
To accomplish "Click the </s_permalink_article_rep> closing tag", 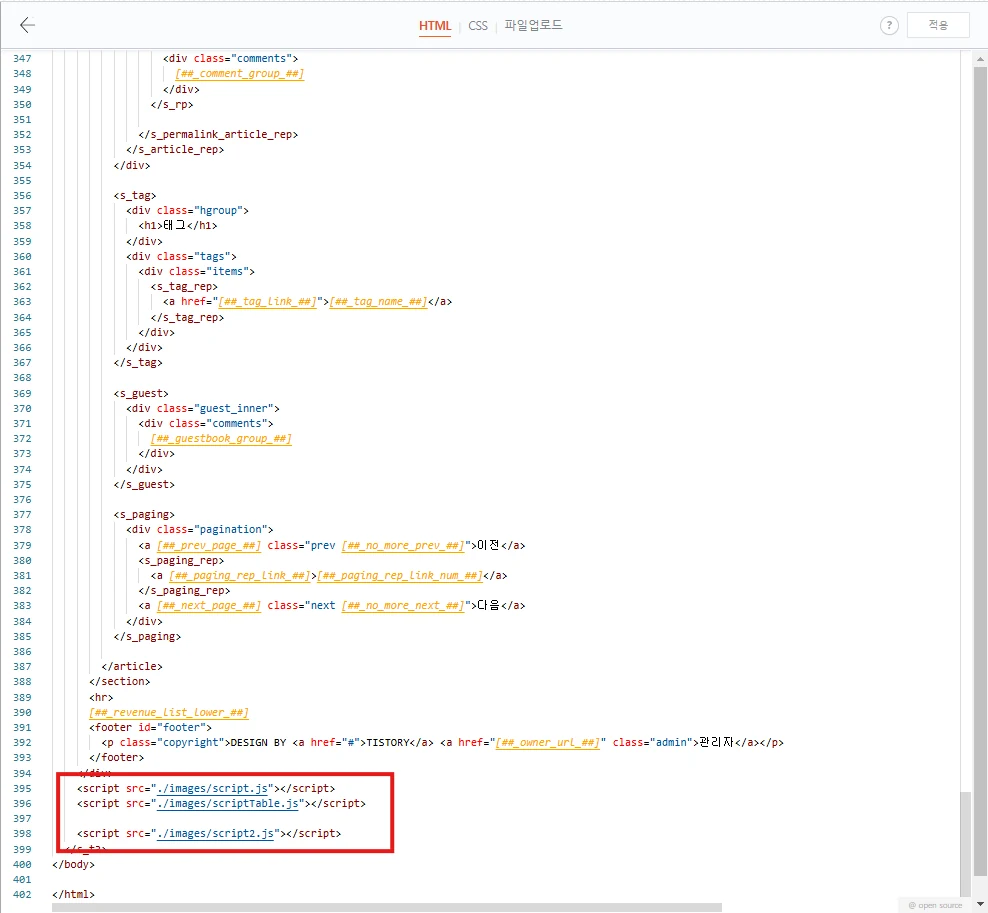I will pyautogui.click(x=218, y=135).
